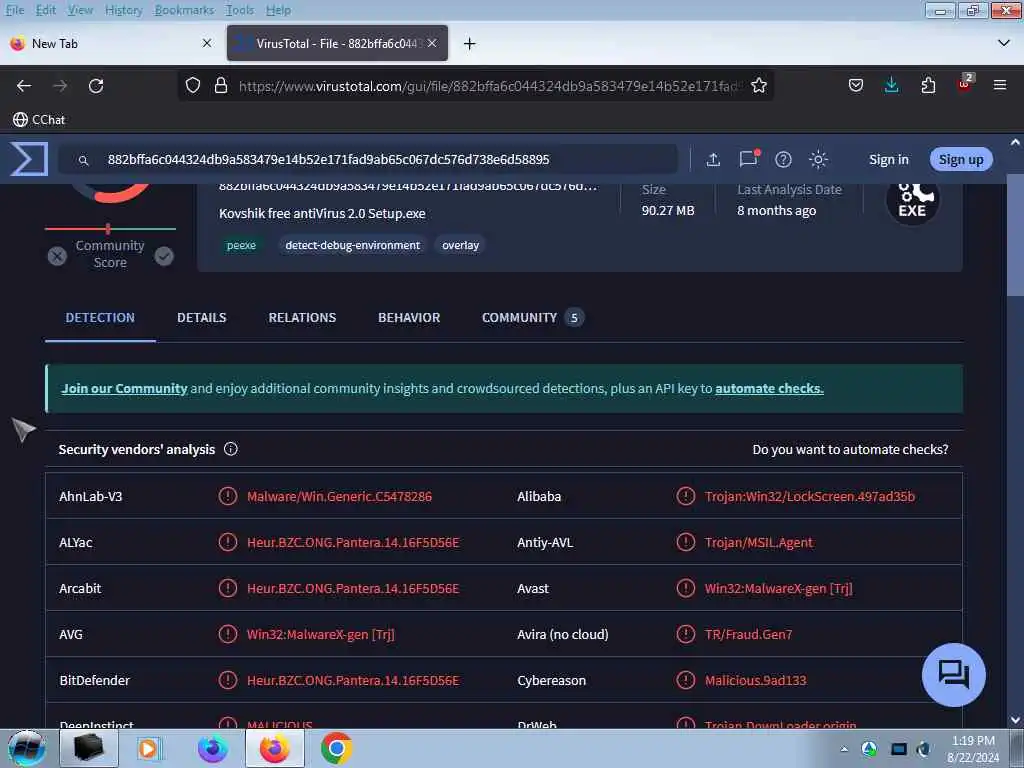This screenshot has height=768, width=1024.
Task: Switch to the RELATIONS tab
Action: tap(302, 317)
